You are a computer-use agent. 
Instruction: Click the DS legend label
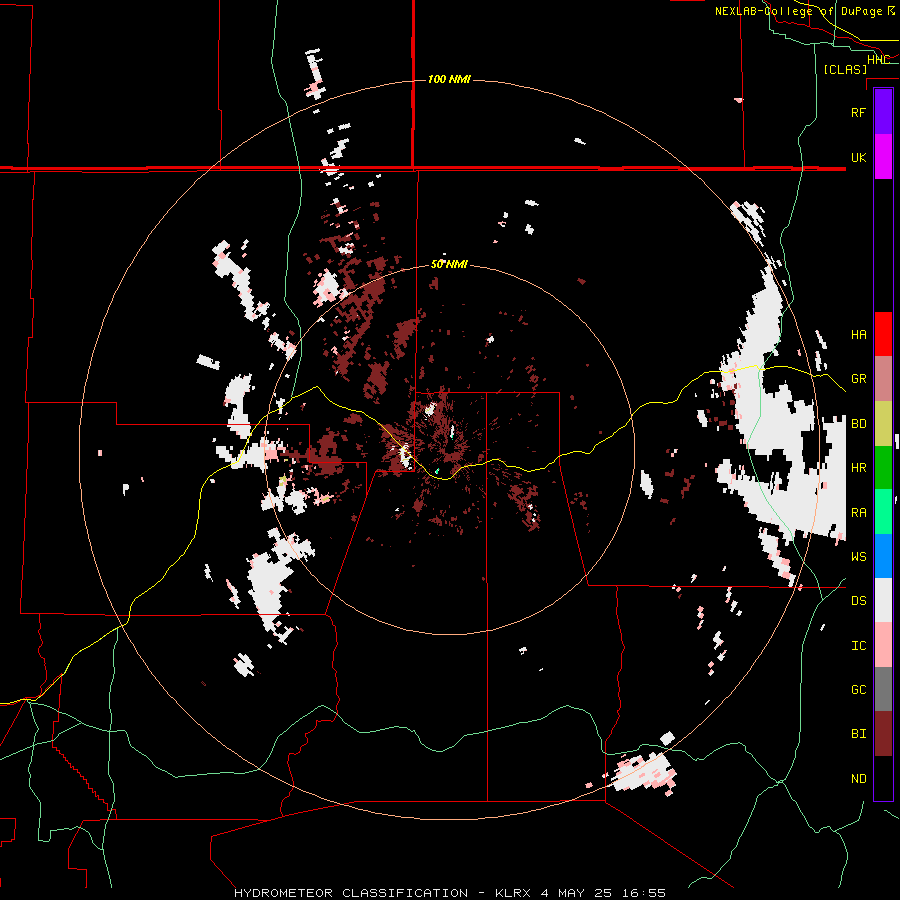pos(859,600)
